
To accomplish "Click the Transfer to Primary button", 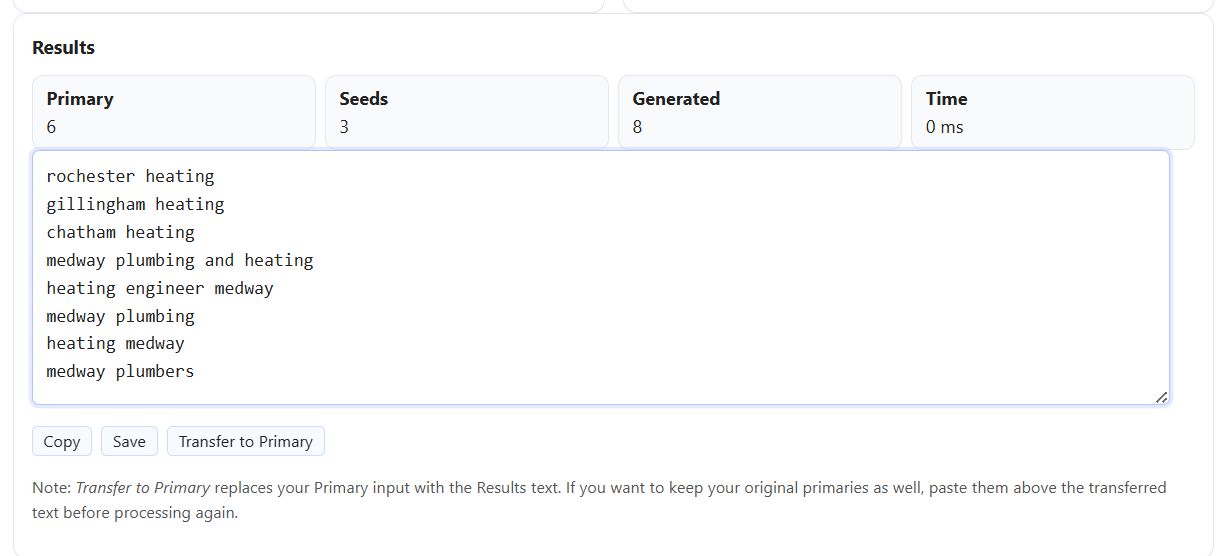I will 246,441.
